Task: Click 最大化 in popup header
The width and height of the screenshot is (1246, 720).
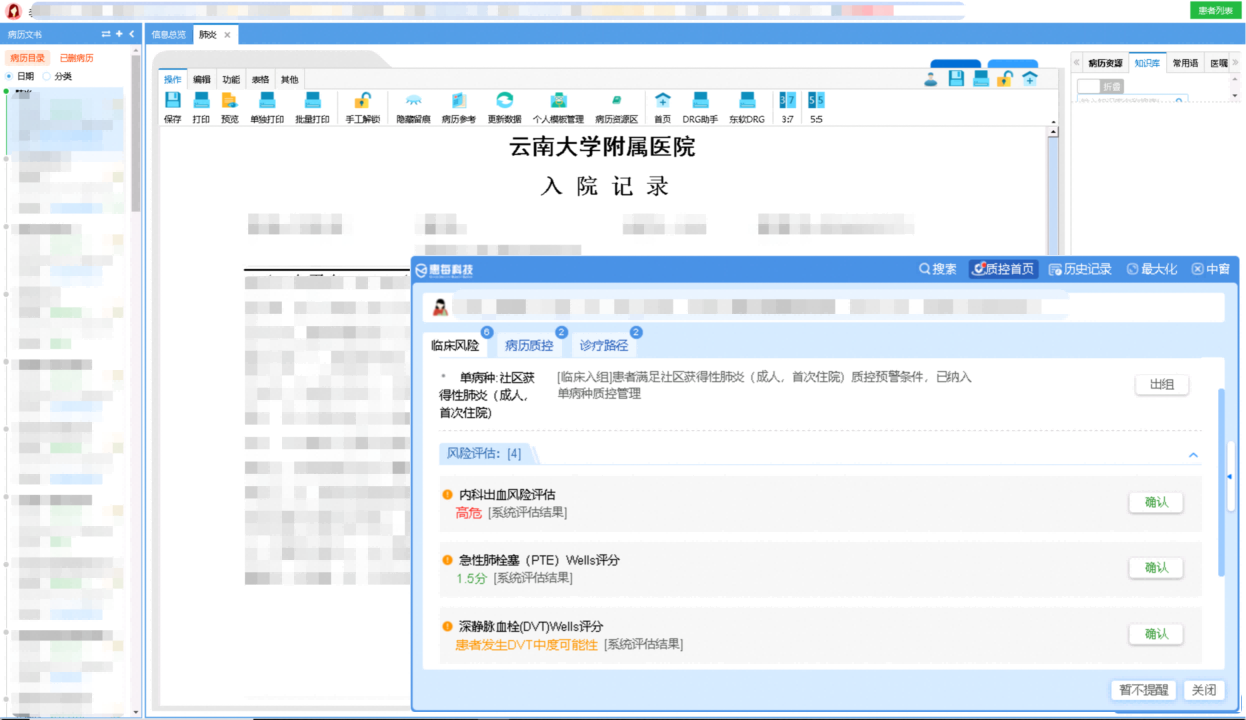Action: pos(1152,269)
